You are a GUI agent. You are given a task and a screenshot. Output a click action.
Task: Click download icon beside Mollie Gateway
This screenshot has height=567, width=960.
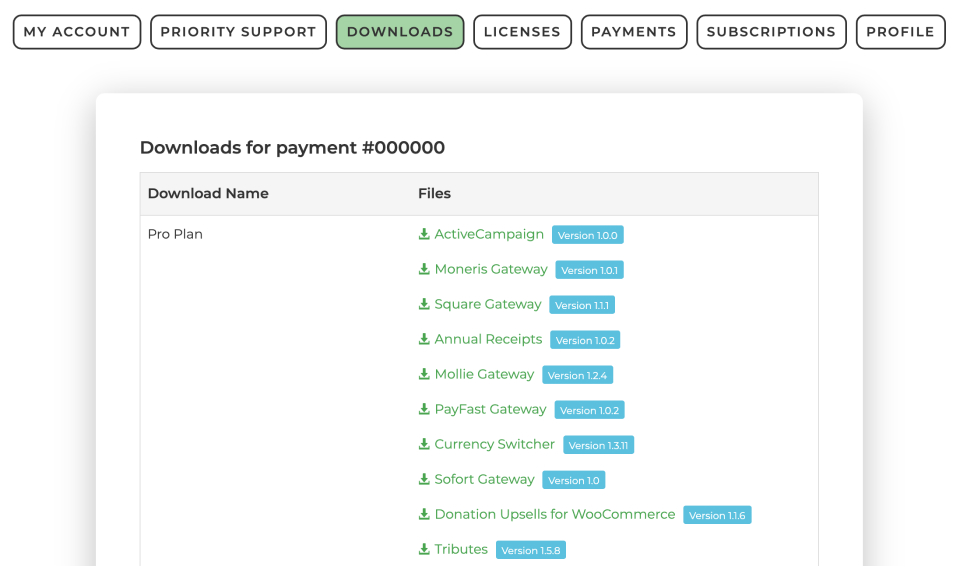coord(424,374)
